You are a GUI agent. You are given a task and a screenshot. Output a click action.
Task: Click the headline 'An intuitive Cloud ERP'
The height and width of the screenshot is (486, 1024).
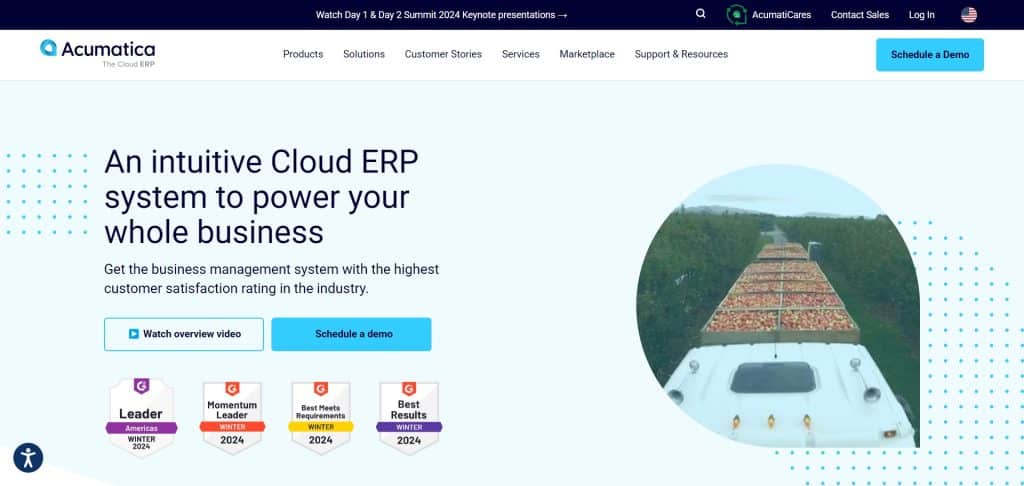(261, 161)
